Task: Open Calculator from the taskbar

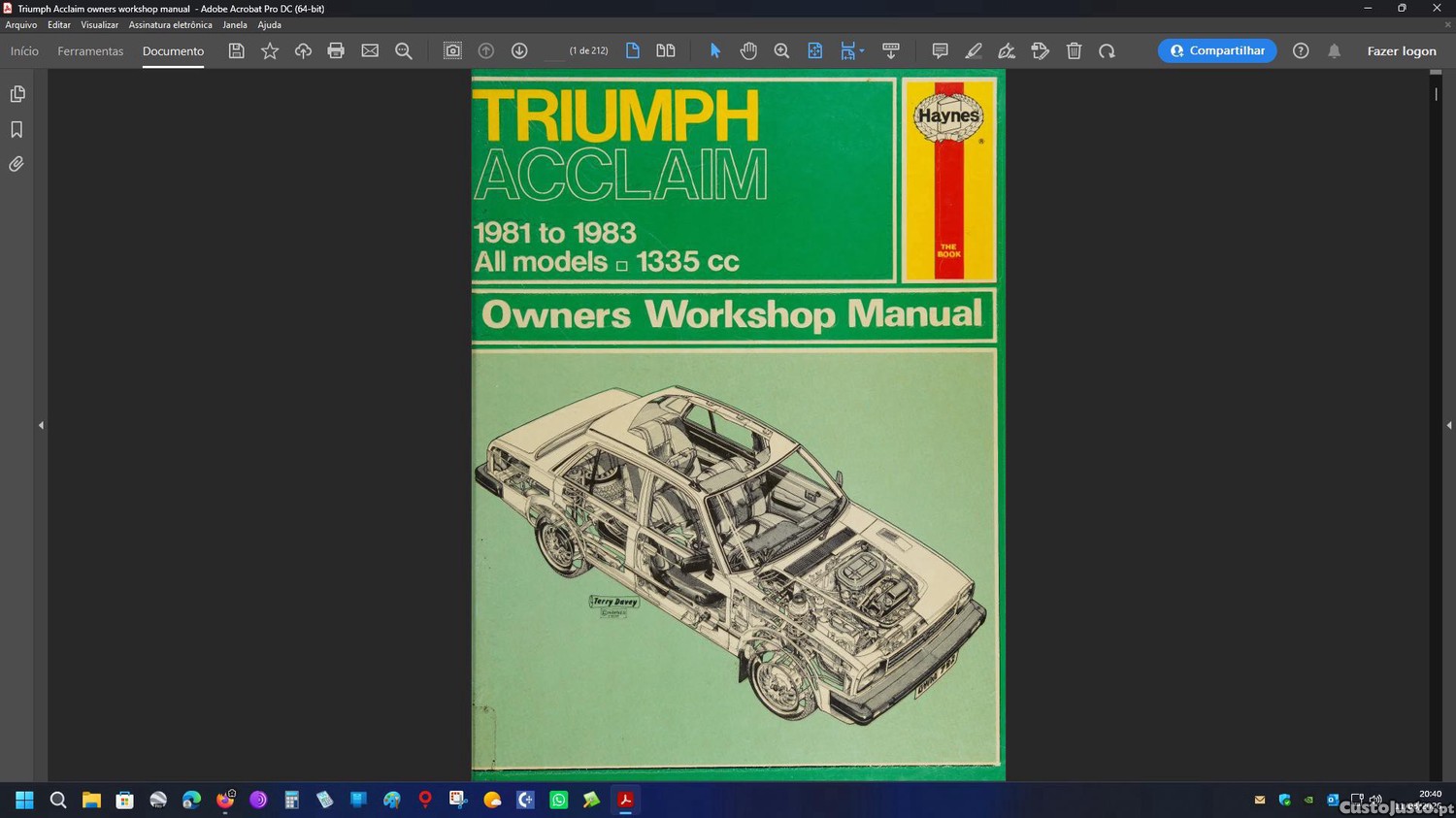Action: tap(291, 800)
